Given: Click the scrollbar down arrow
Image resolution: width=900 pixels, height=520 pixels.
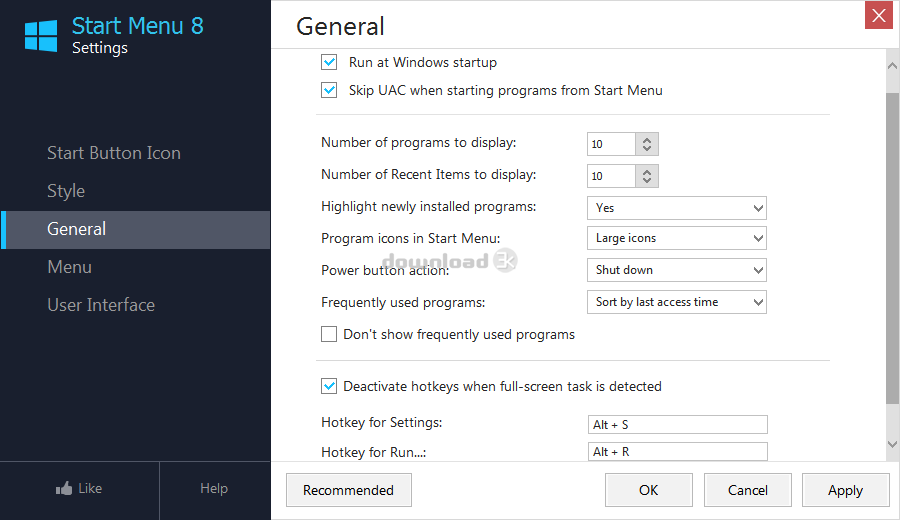Looking at the screenshot, I should pos(891,443).
